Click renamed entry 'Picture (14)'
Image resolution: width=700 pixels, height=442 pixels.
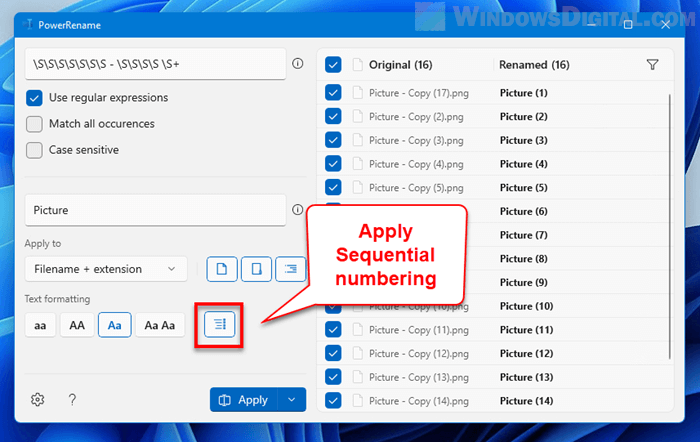point(526,401)
